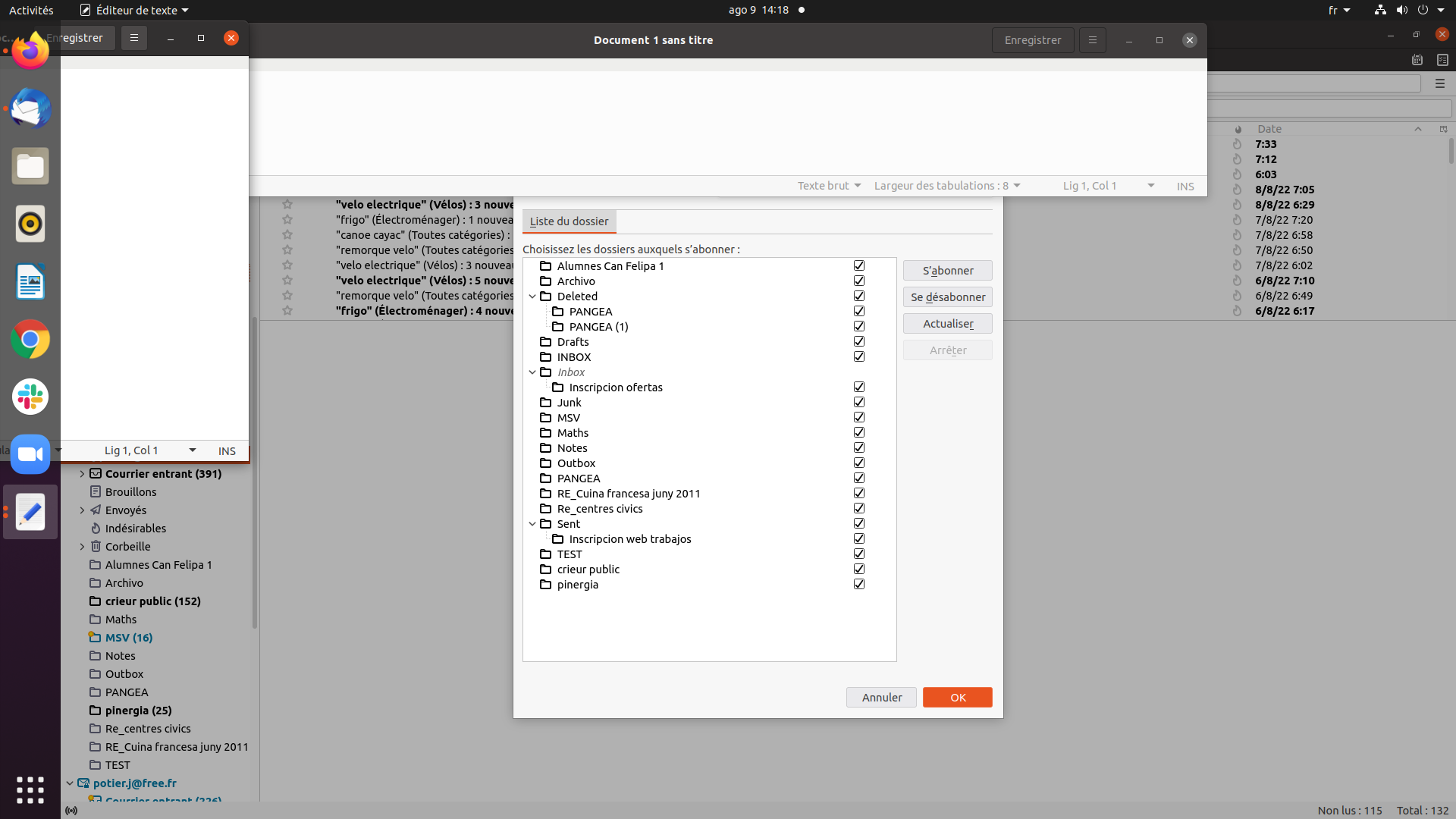
Task: Uncheck the Archivo folder subscription
Action: 859,281
